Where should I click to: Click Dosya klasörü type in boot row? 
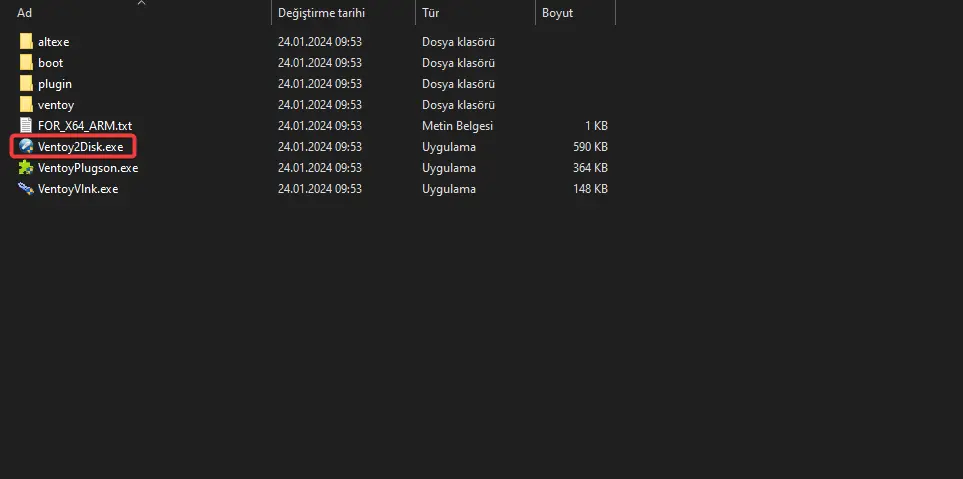tap(458, 63)
